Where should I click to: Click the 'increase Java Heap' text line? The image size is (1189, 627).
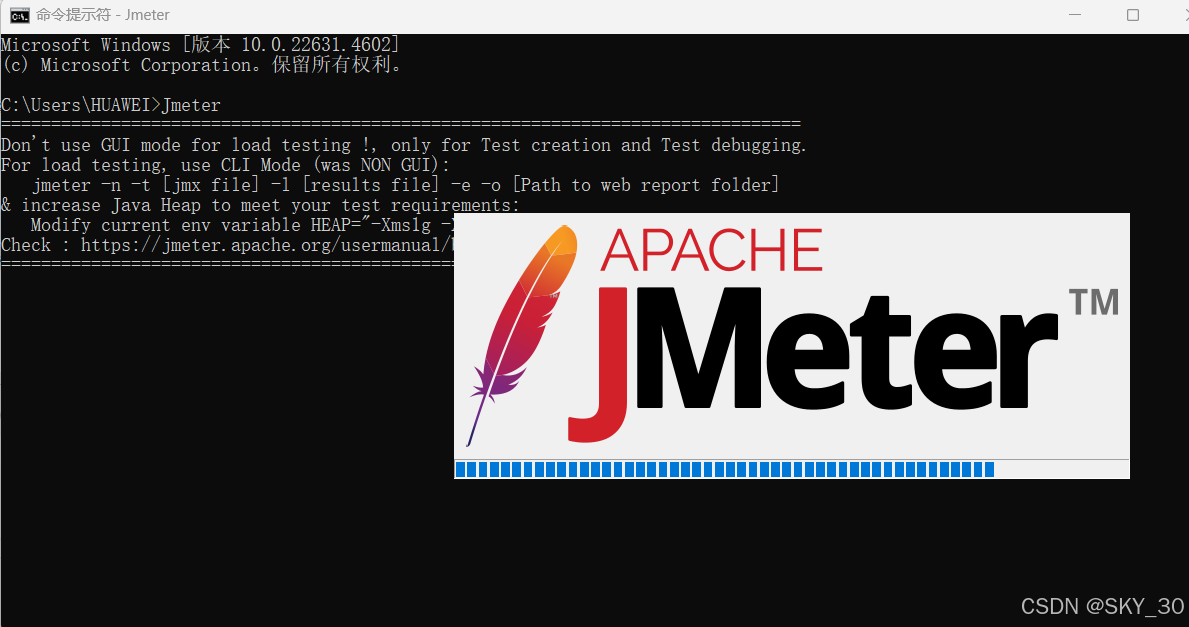click(261, 205)
